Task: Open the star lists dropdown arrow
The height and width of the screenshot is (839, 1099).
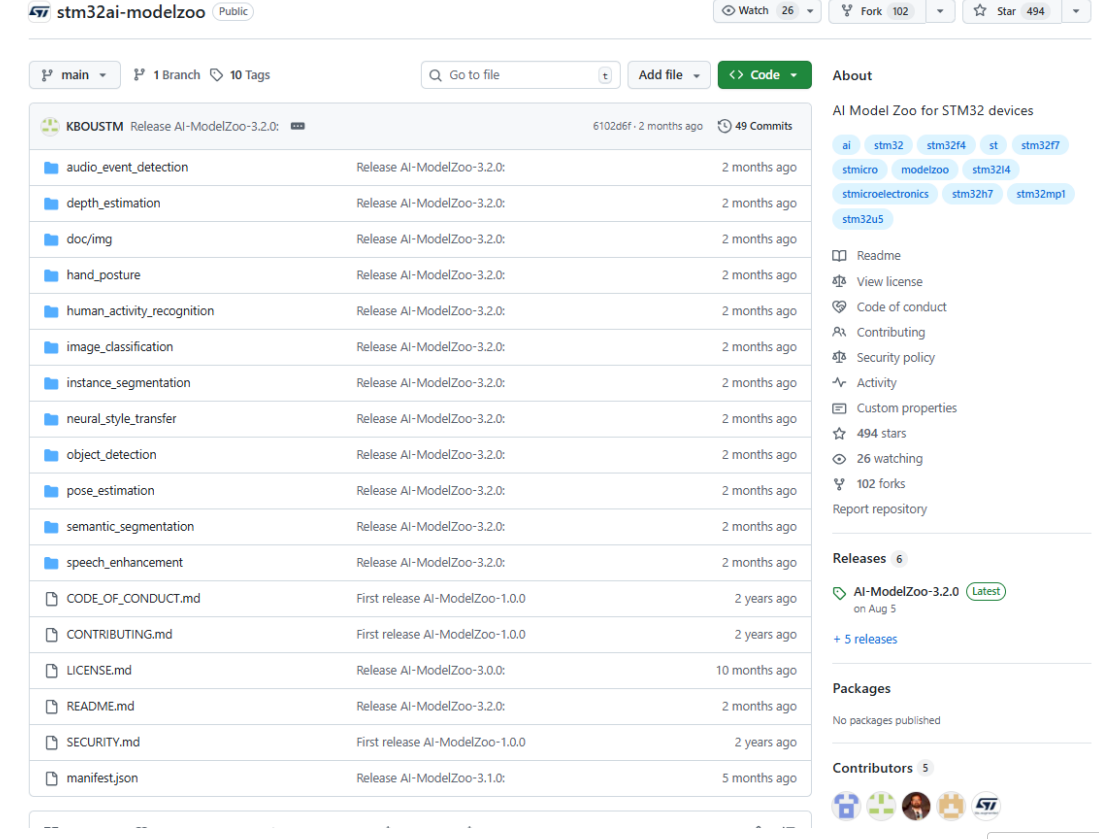Action: (x=1075, y=11)
